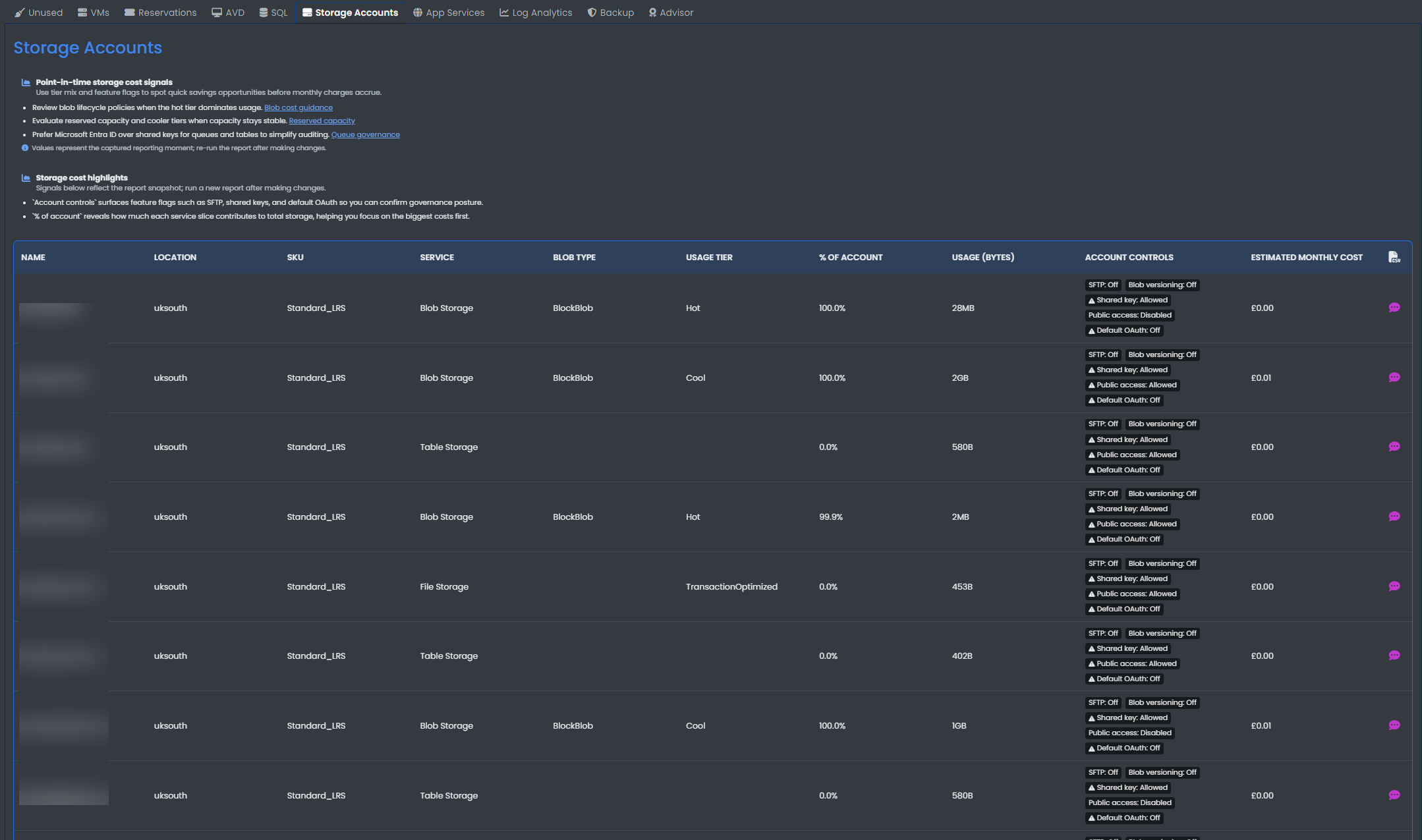Click File Storage service cell
1422x840 pixels.
[x=444, y=586]
